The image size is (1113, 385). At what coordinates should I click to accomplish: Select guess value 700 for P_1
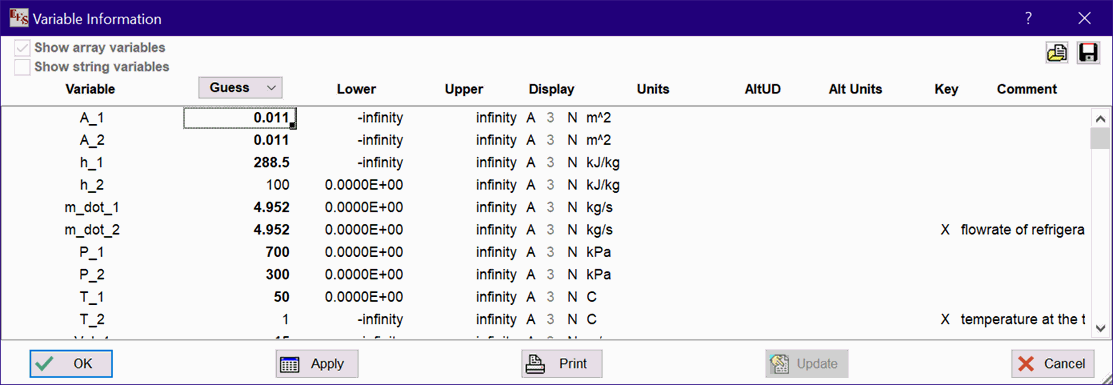[278, 252]
